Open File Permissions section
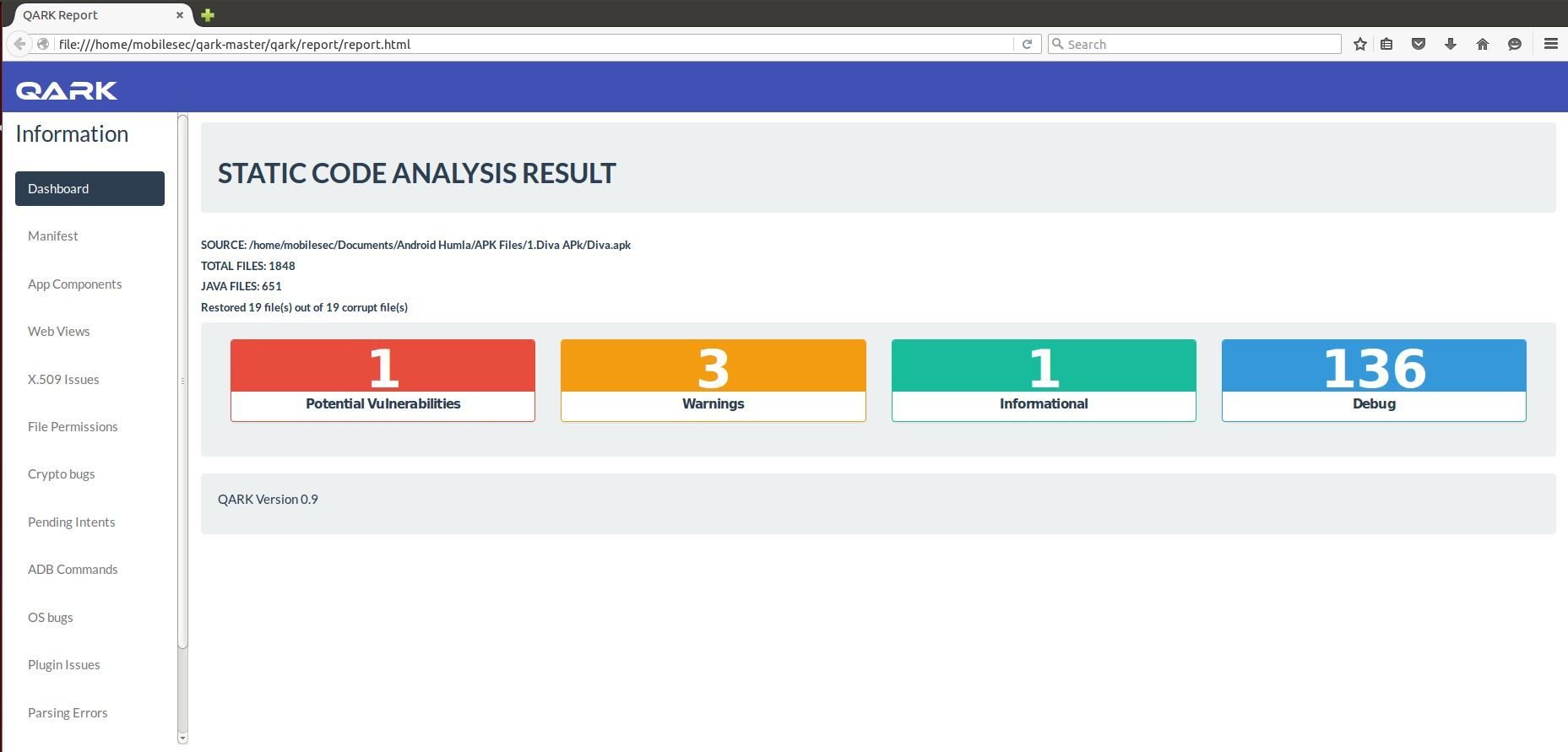This screenshot has width=1568, height=752. (73, 427)
